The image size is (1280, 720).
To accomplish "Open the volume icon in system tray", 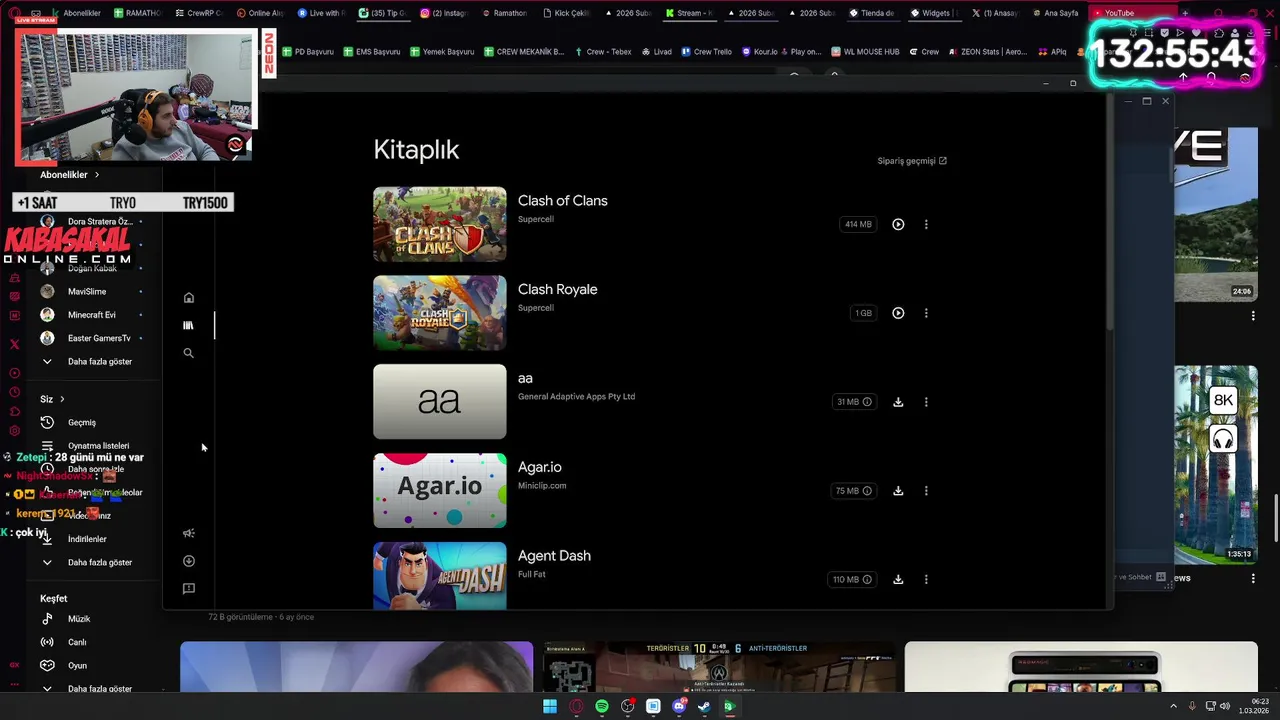I will (x=1225, y=706).
